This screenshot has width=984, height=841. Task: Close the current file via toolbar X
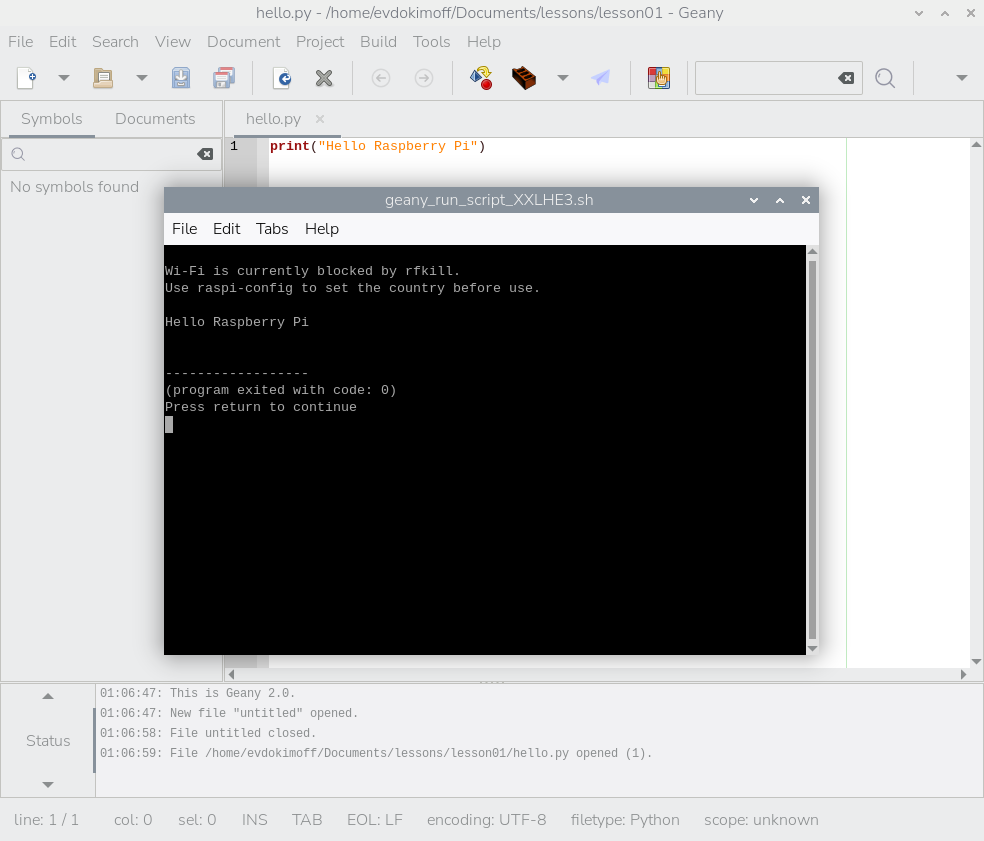coord(324,78)
